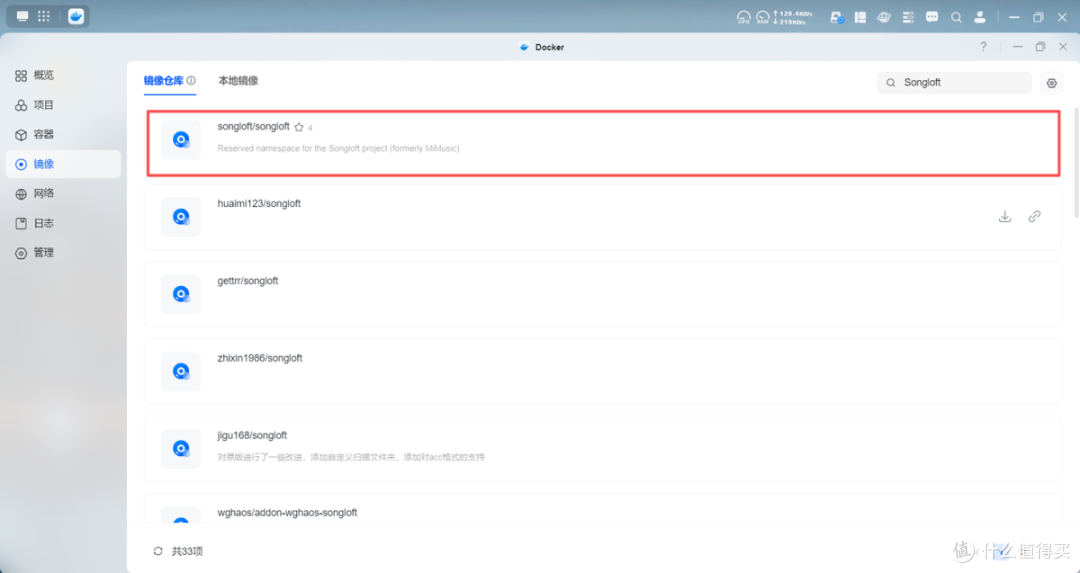Open the 管理 management section
This screenshot has height=573, width=1080.
(x=34, y=253)
